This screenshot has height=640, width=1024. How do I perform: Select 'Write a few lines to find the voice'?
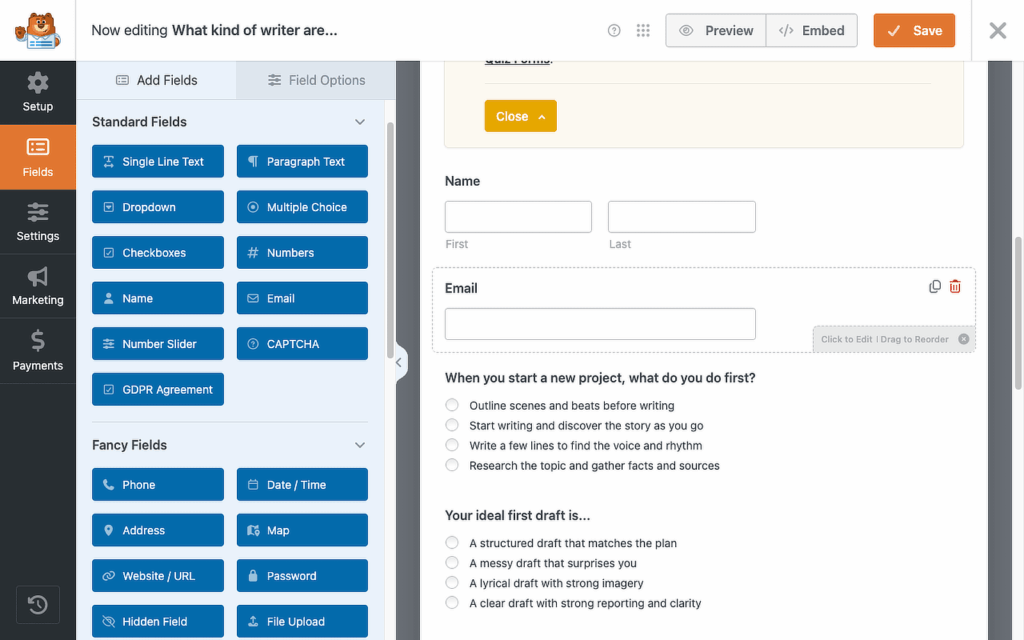[x=452, y=445]
